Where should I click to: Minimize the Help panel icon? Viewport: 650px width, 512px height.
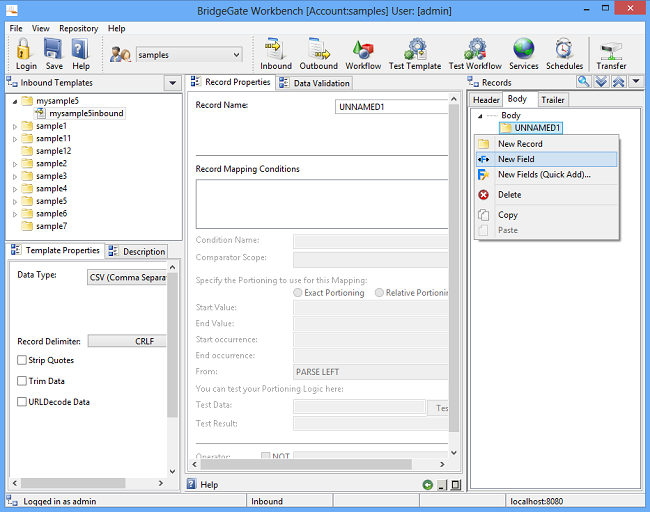(x=442, y=485)
